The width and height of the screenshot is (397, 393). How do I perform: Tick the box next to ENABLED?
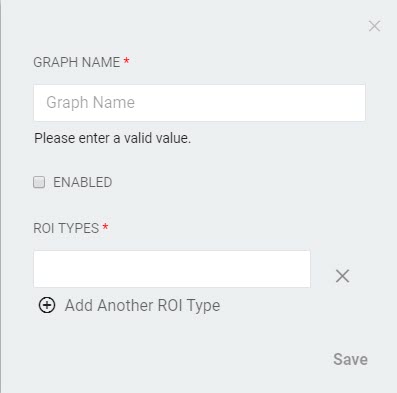coord(39,182)
